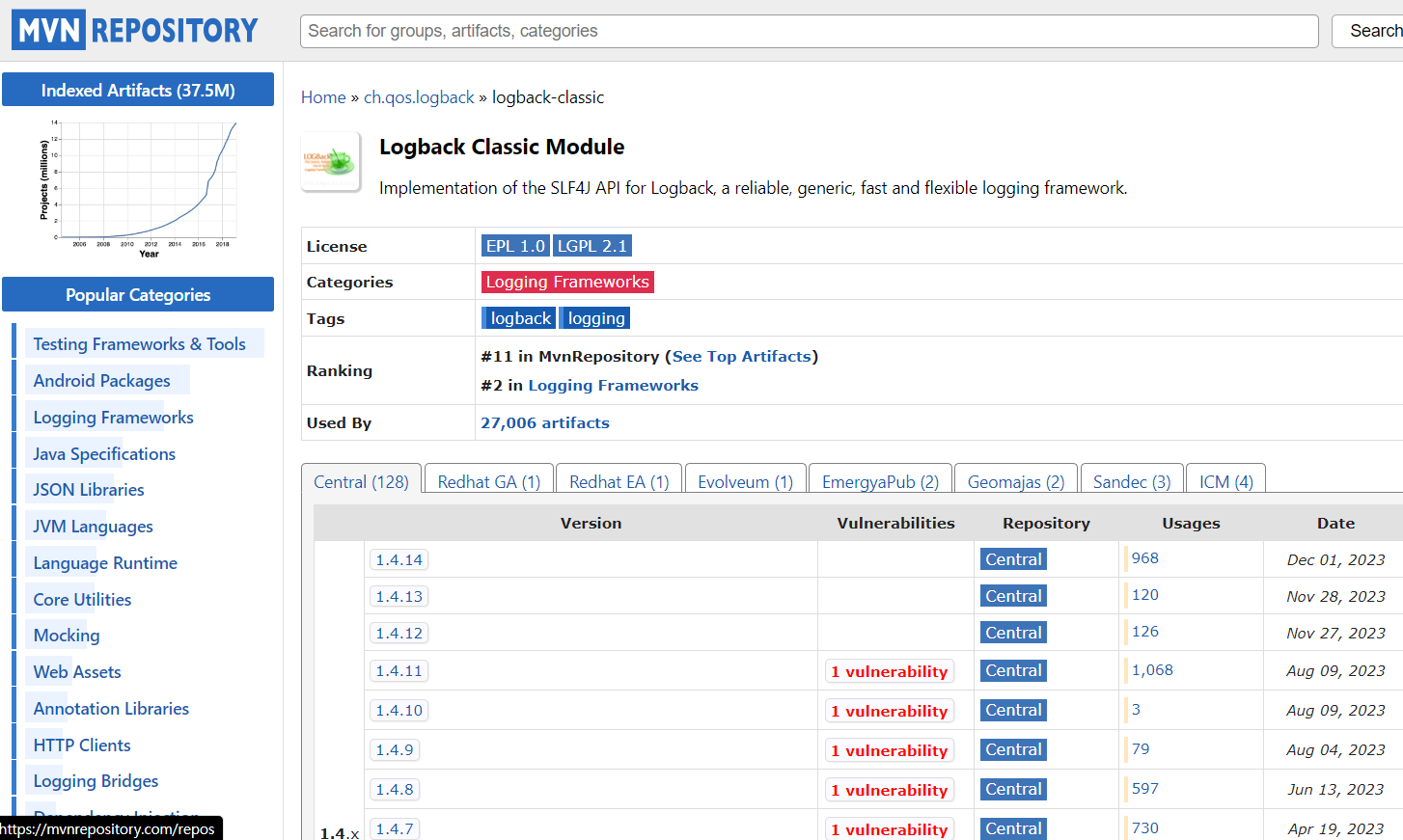This screenshot has width=1403, height=840.
Task: Open the 597 usages link
Action: point(1145,789)
